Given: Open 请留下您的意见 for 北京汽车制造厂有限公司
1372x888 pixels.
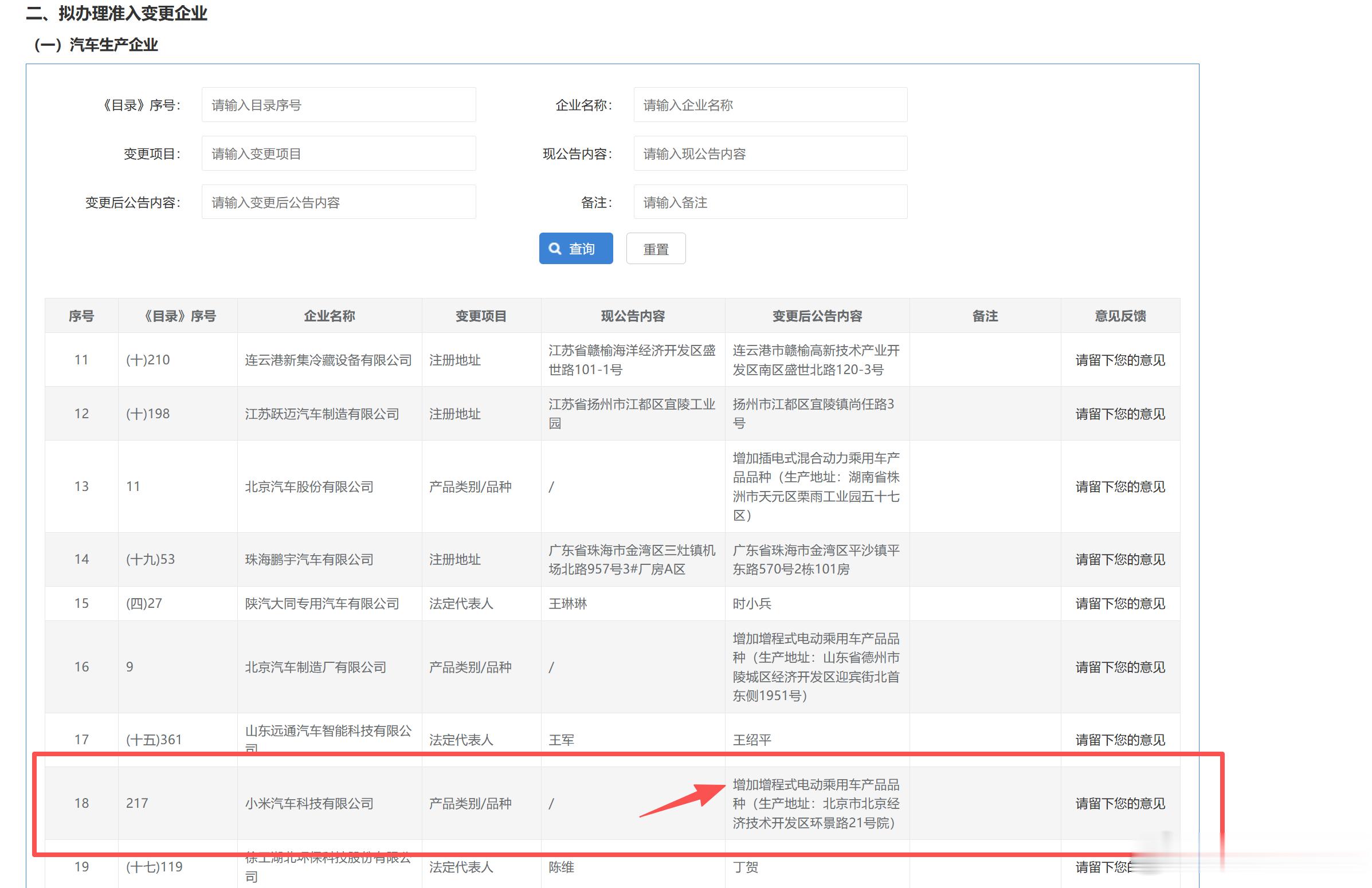Looking at the screenshot, I should tap(1120, 667).
